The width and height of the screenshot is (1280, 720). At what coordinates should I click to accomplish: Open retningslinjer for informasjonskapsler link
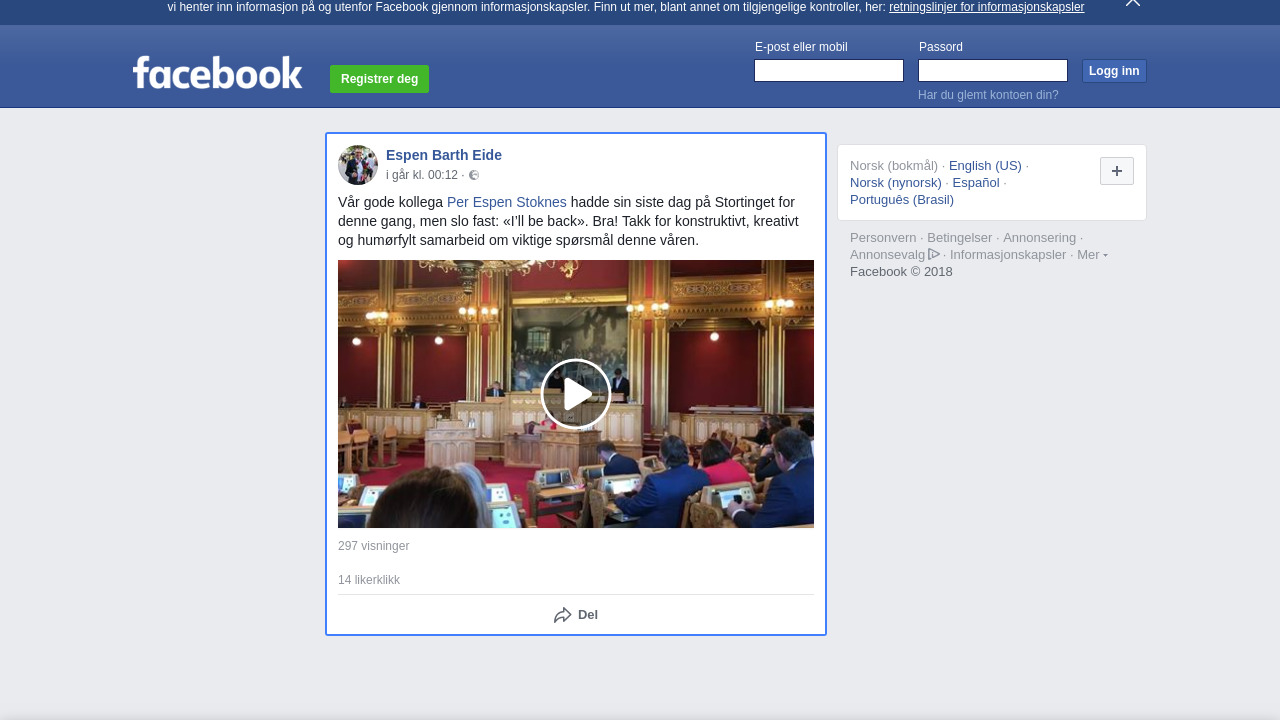pos(987,7)
